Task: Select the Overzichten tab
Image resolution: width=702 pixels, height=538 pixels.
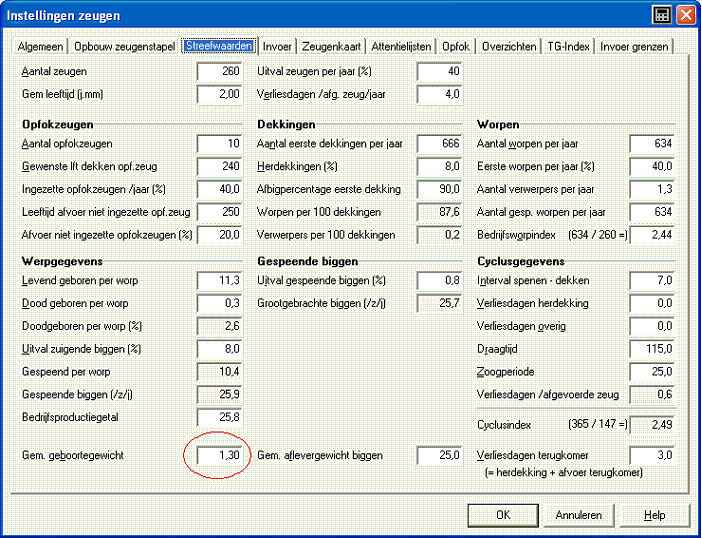Action: pyautogui.click(x=509, y=47)
